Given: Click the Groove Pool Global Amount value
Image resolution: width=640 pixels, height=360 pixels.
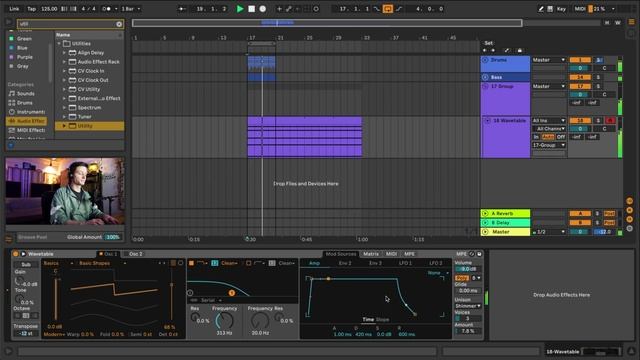Looking at the screenshot, I should pyautogui.click(x=113, y=237).
